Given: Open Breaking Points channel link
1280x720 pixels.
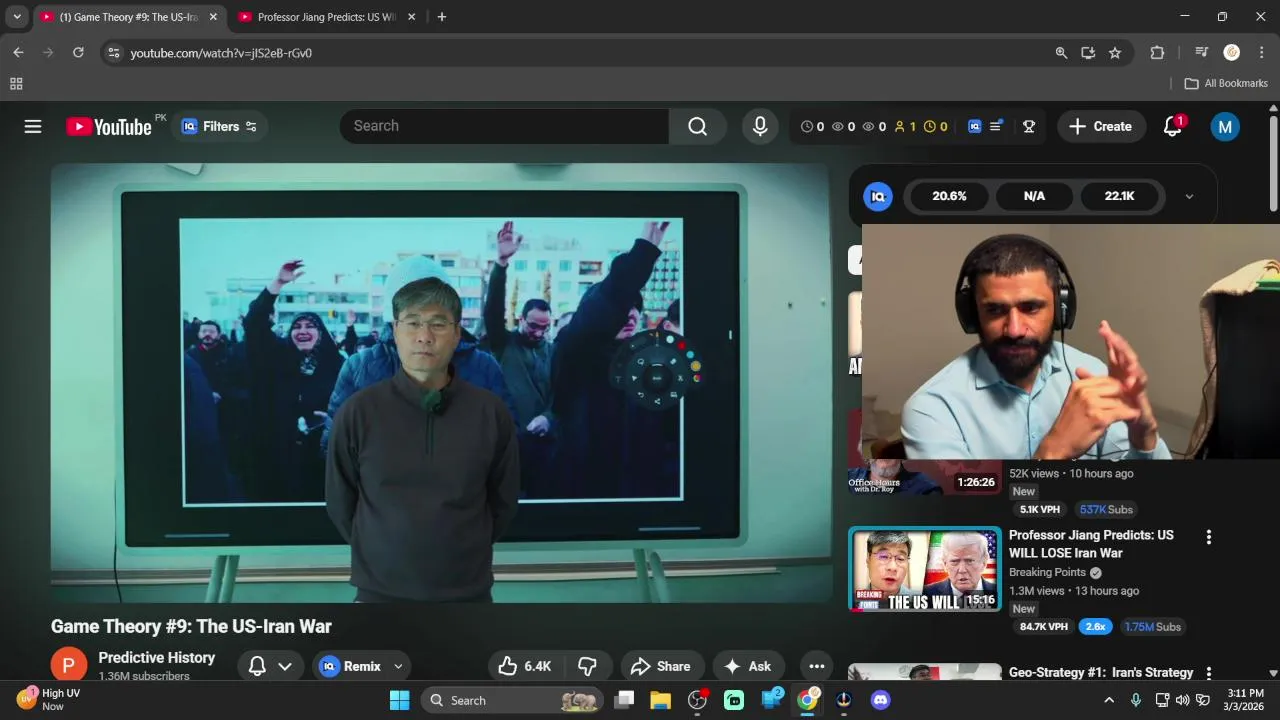Looking at the screenshot, I should click(x=1047, y=572).
